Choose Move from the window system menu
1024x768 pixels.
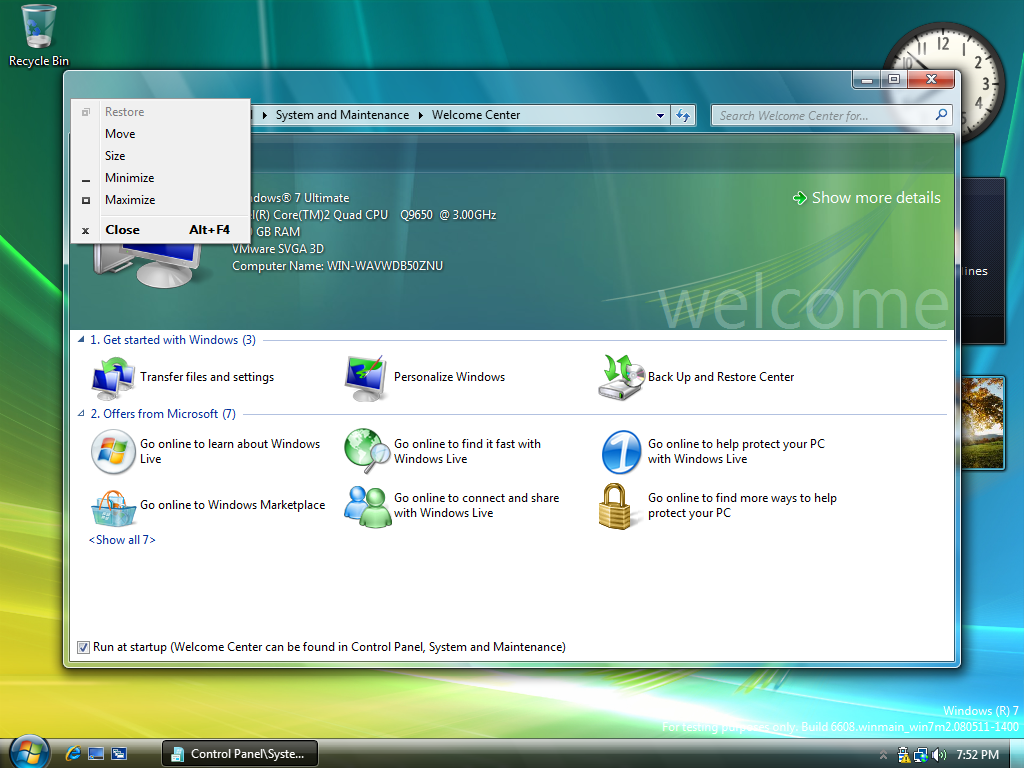[120, 134]
